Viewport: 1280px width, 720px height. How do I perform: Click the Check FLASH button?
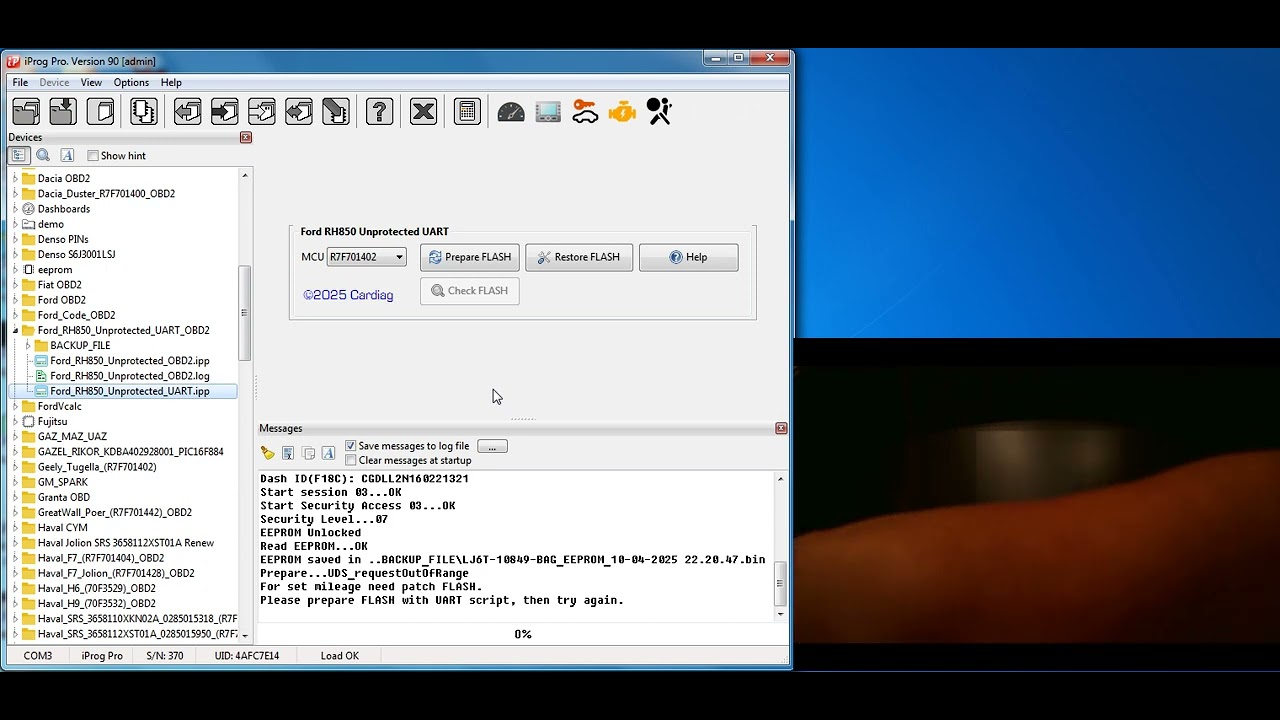tap(470, 291)
